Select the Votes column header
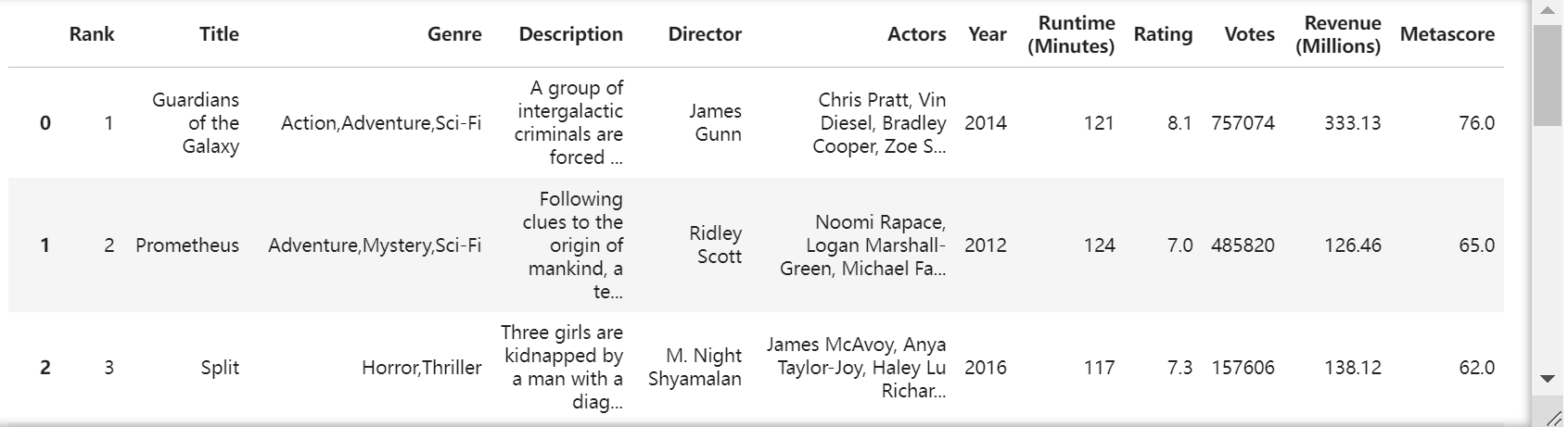1568x427 pixels. pyautogui.click(x=1250, y=34)
